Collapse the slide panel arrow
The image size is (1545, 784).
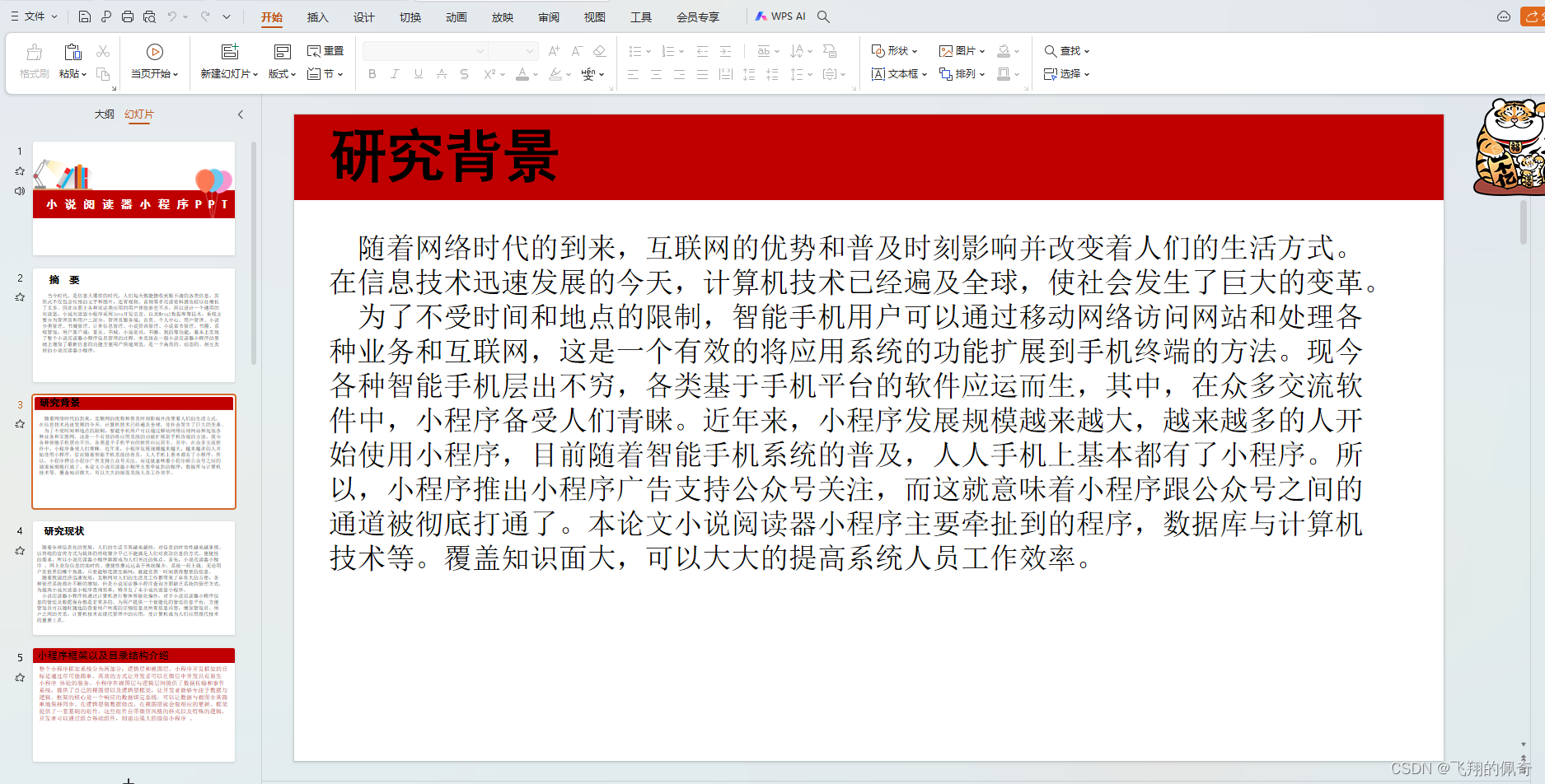(x=241, y=114)
